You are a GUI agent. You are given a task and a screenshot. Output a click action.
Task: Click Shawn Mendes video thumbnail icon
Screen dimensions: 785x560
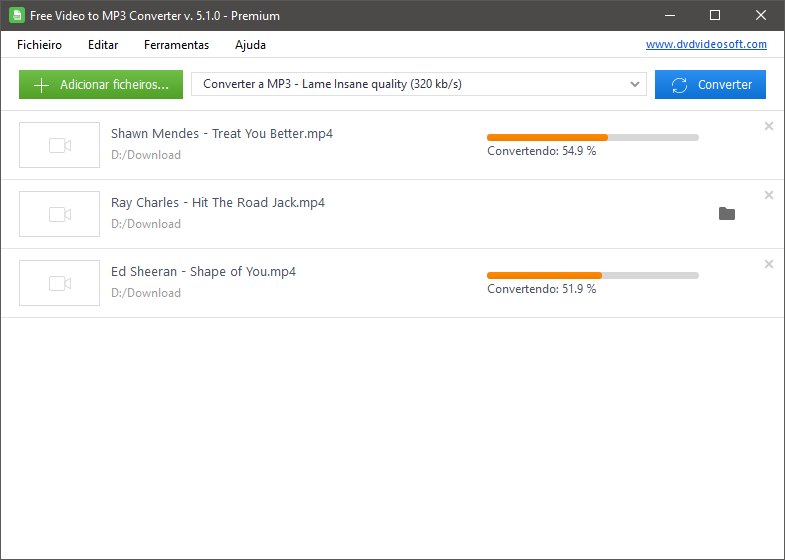point(60,145)
